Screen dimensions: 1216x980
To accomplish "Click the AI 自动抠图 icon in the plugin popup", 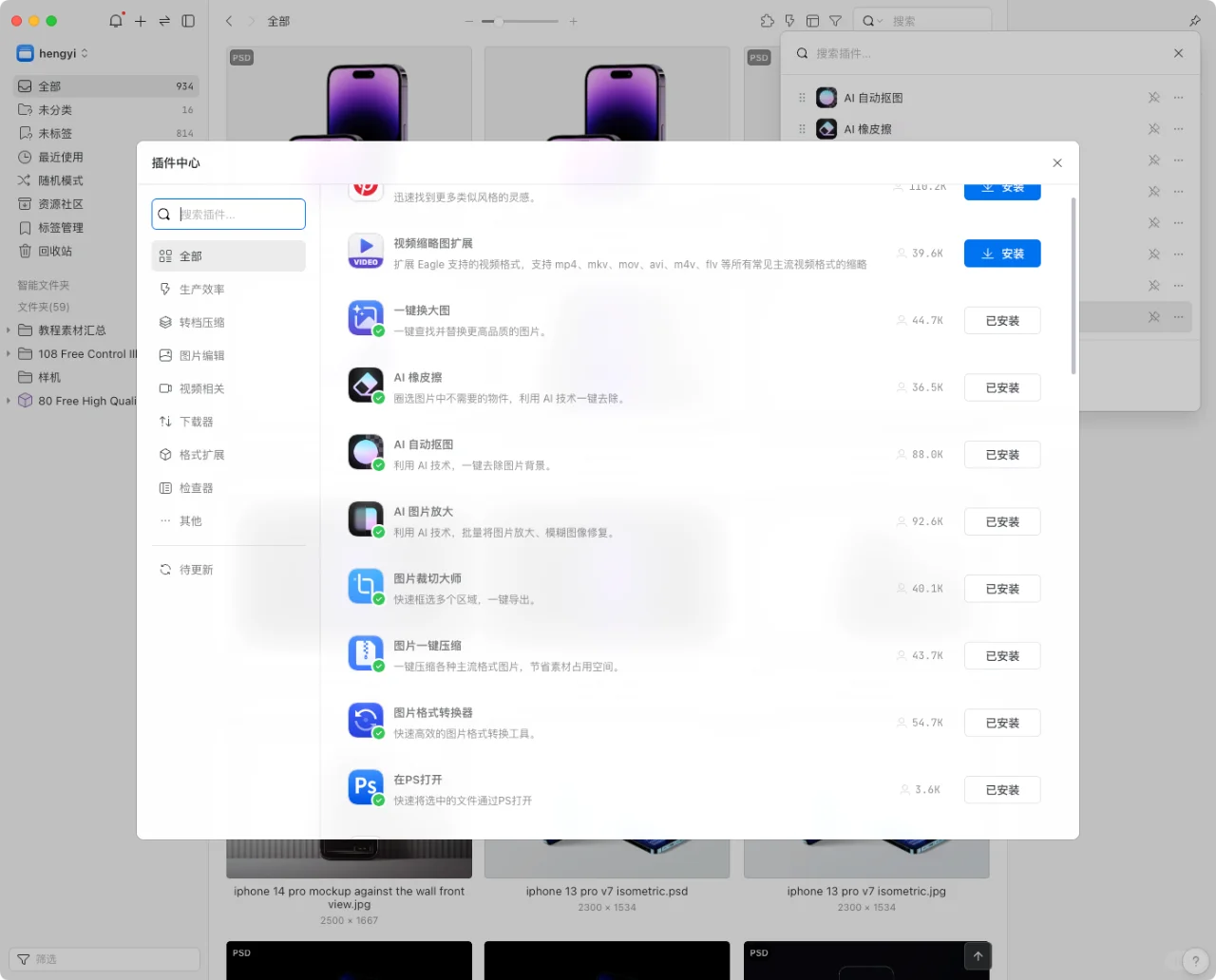I will pos(826,98).
